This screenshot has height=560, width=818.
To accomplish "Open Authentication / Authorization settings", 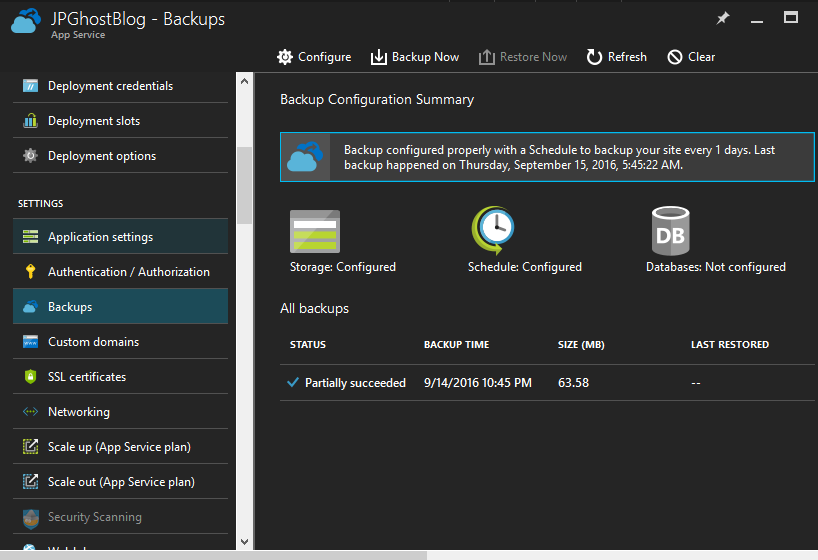I will [121, 271].
